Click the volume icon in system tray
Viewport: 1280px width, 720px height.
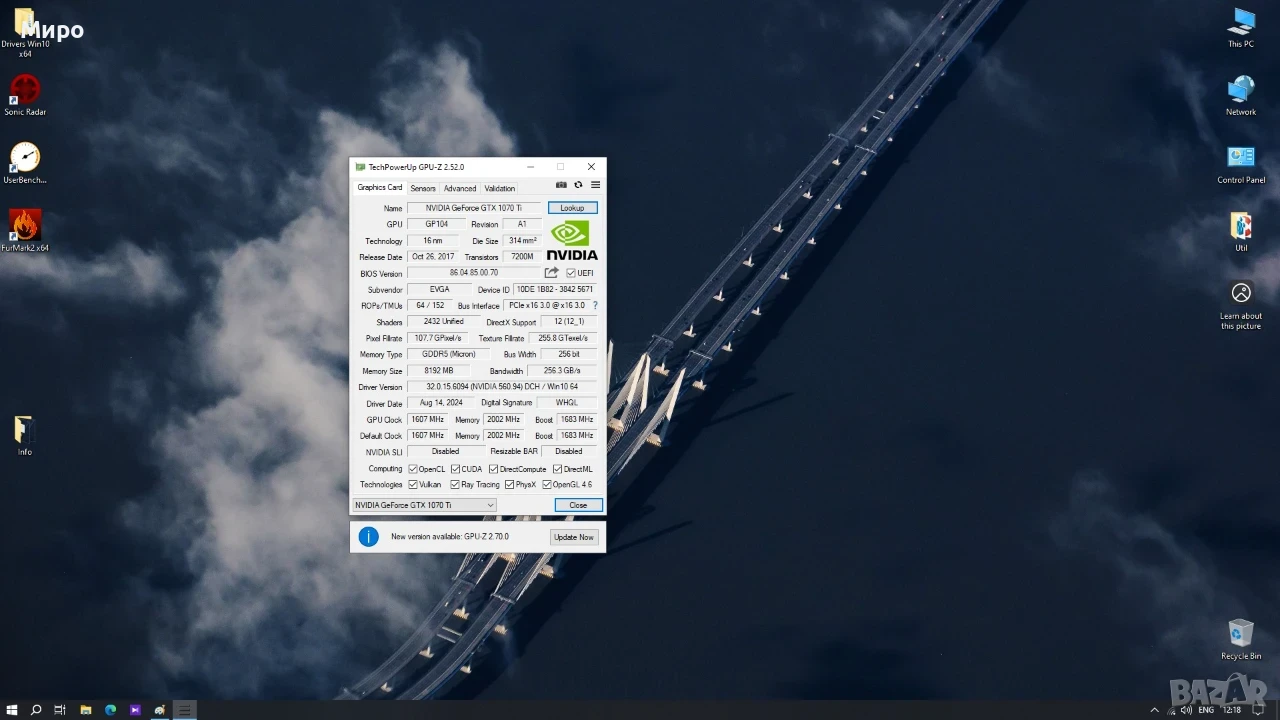click(1186, 710)
